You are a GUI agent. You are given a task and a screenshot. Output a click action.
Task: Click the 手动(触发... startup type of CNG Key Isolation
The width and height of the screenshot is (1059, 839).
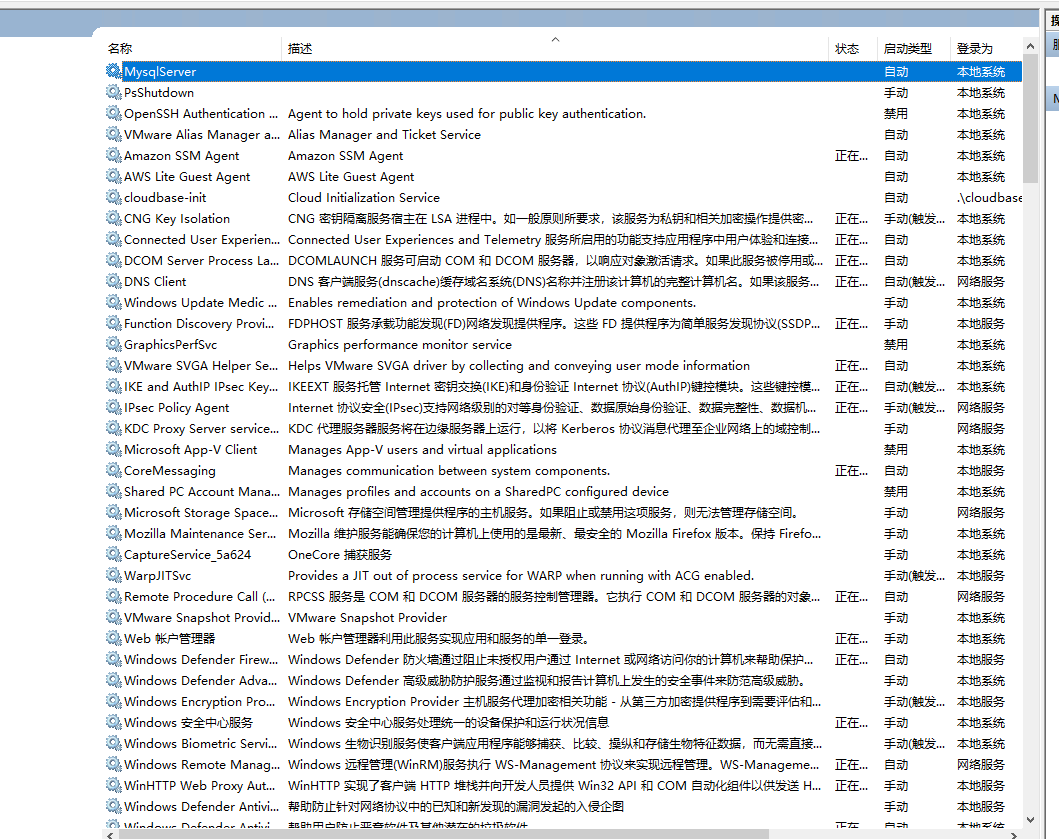pyautogui.click(x=914, y=218)
